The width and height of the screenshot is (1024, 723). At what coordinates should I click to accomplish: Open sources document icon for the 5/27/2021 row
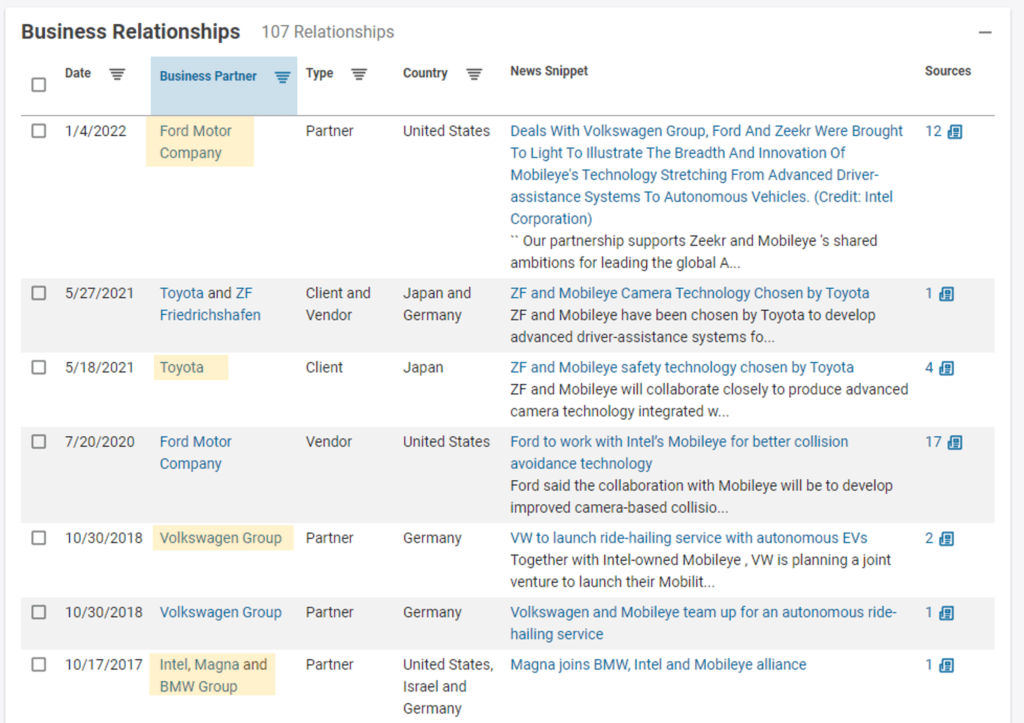(x=946, y=295)
